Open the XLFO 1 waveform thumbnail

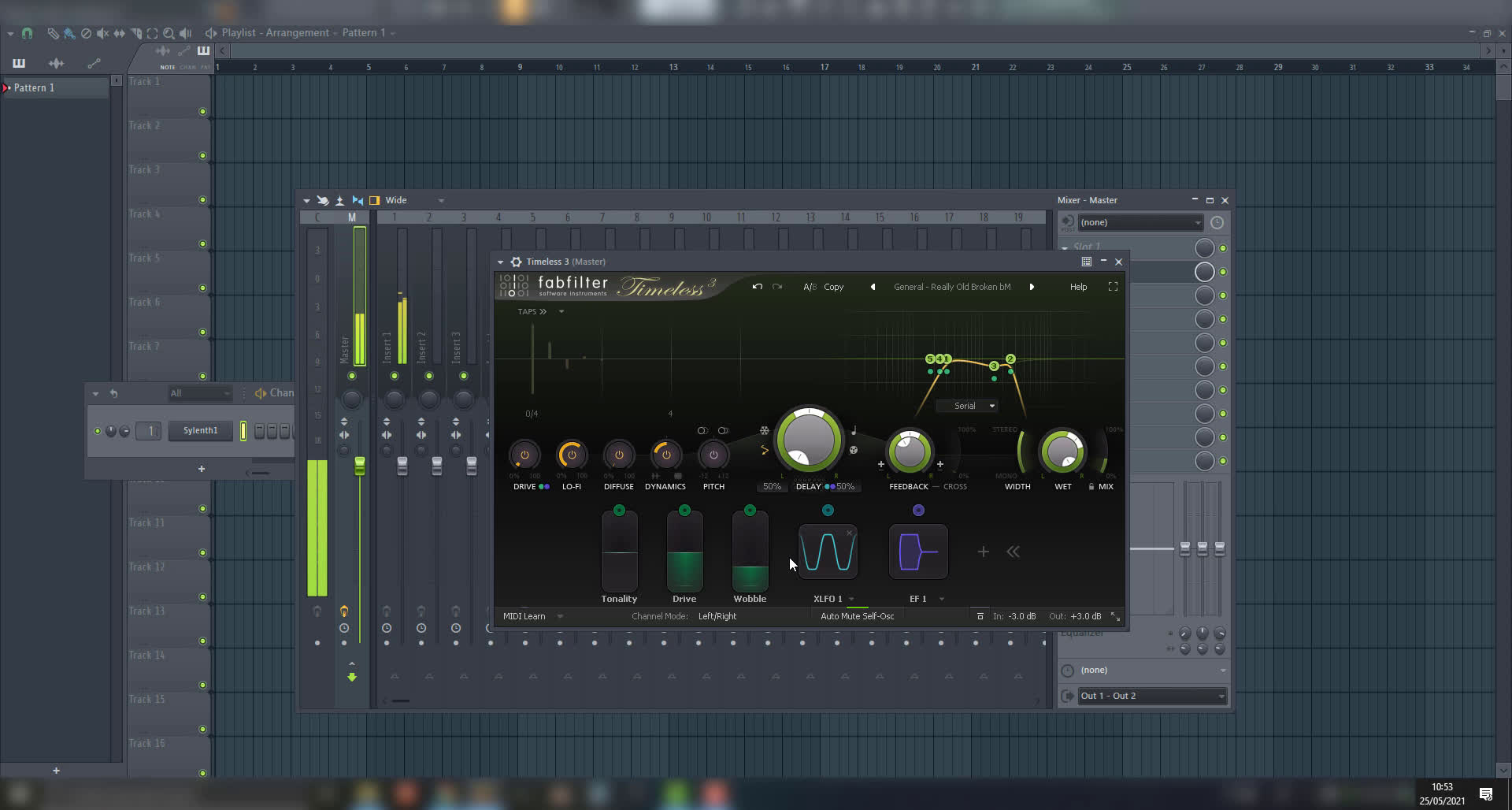pyautogui.click(x=828, y=552)
